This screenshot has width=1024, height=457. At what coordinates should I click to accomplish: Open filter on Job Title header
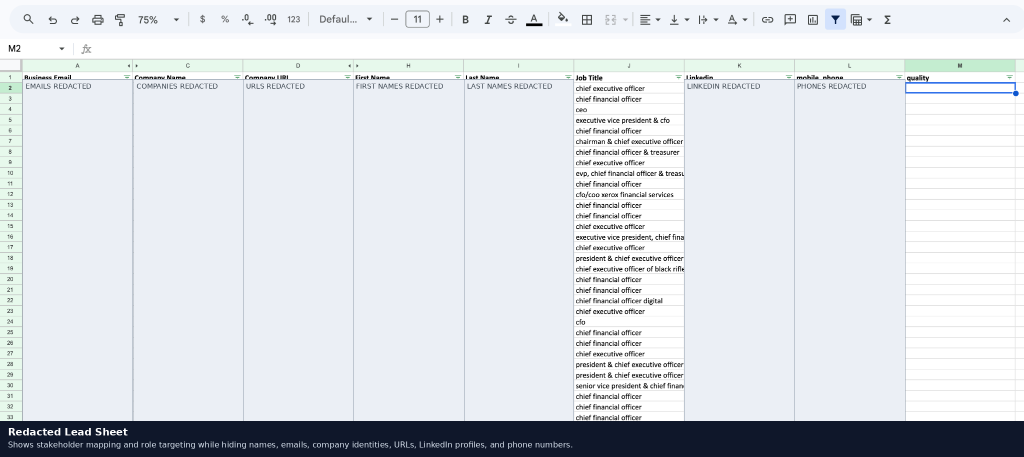pyautogui.click(x=679, y=77)
